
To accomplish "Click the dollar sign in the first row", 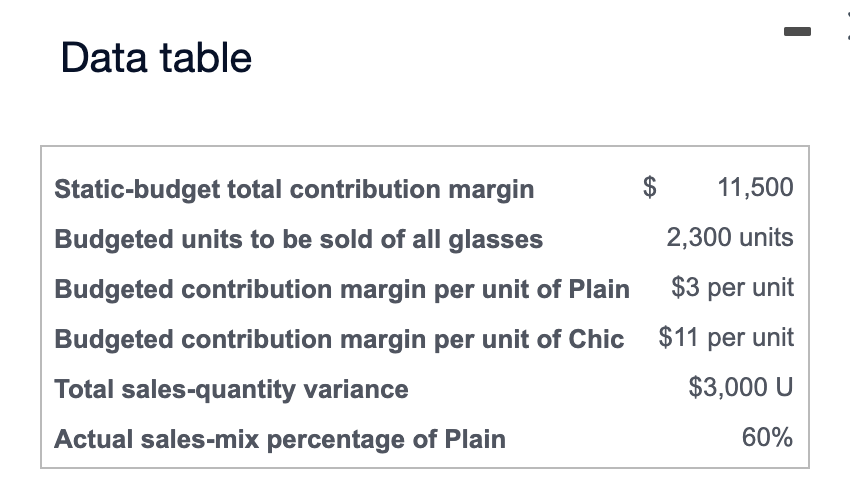I will pyautogui.click(x=649, y=187).
